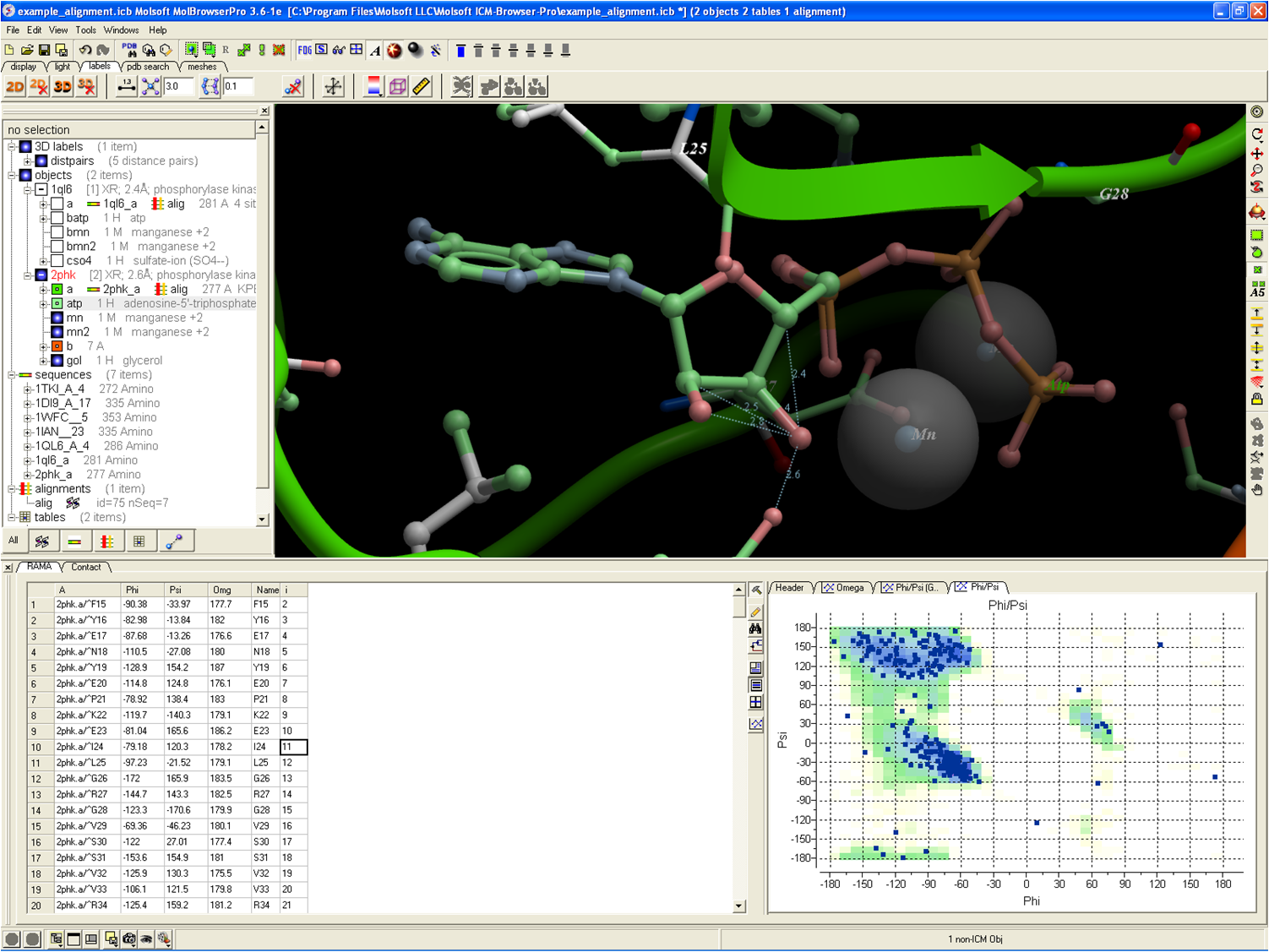Switch to the Contact table tab

[85, 567]
